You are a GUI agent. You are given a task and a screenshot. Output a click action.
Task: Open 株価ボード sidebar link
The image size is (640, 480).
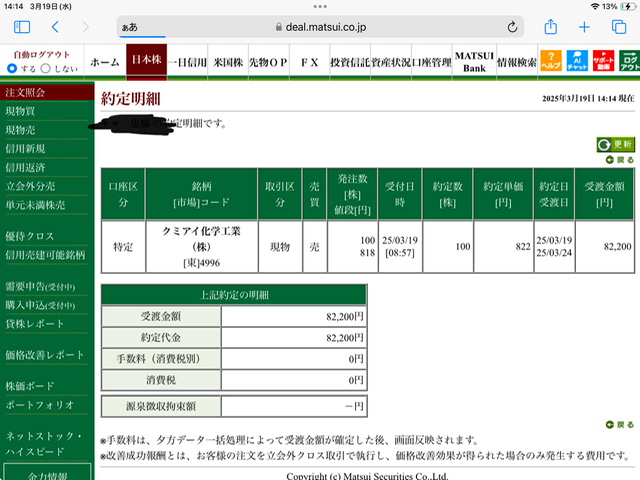tap(30, 386)
